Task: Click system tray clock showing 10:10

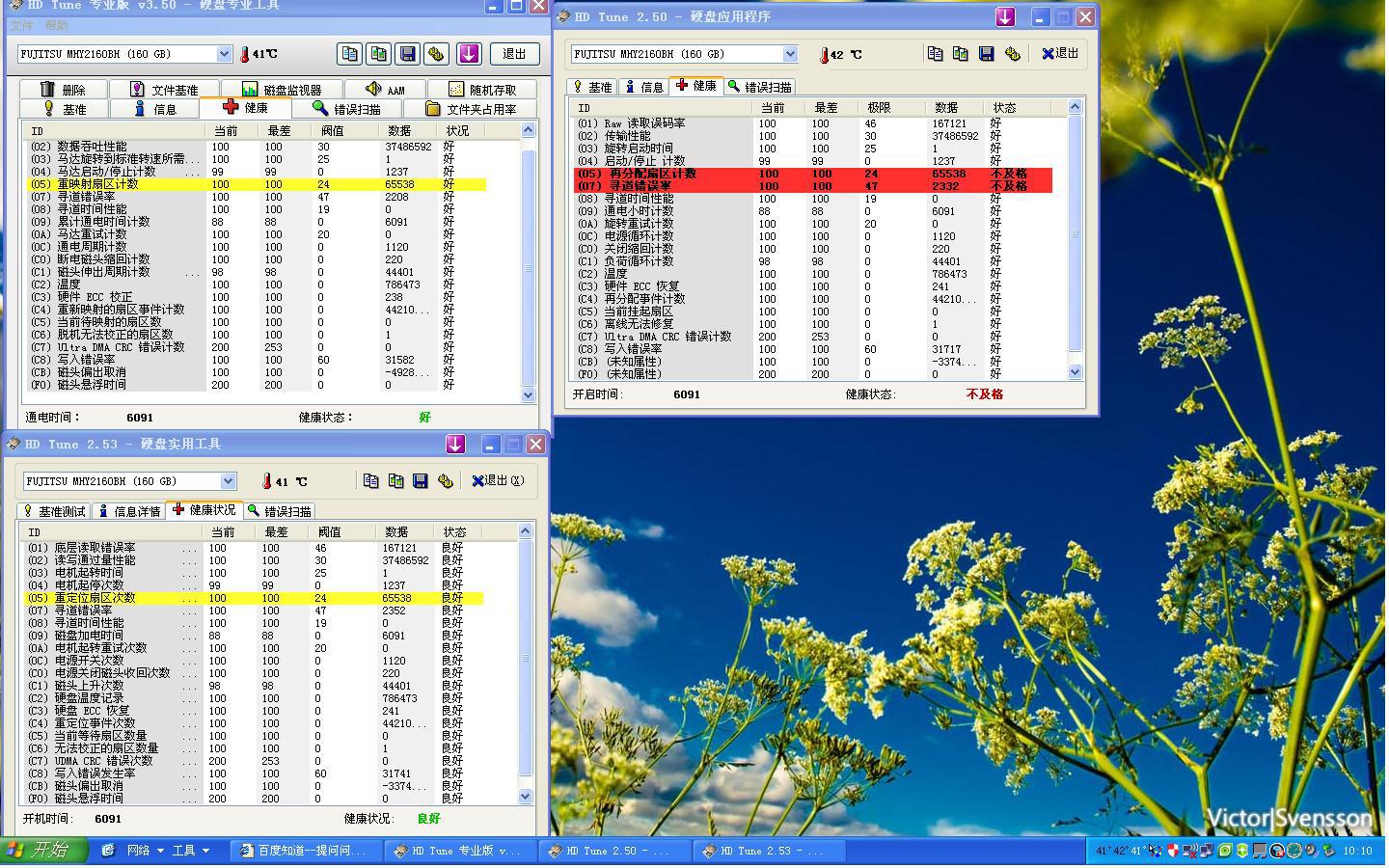Action: [x=1357, y=851]
